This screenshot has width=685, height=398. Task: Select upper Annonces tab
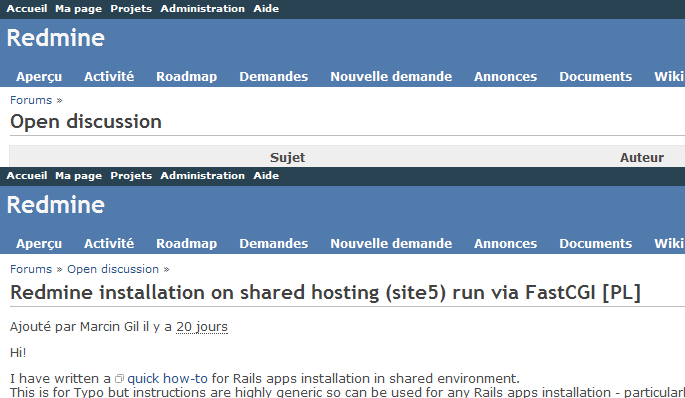505,76
